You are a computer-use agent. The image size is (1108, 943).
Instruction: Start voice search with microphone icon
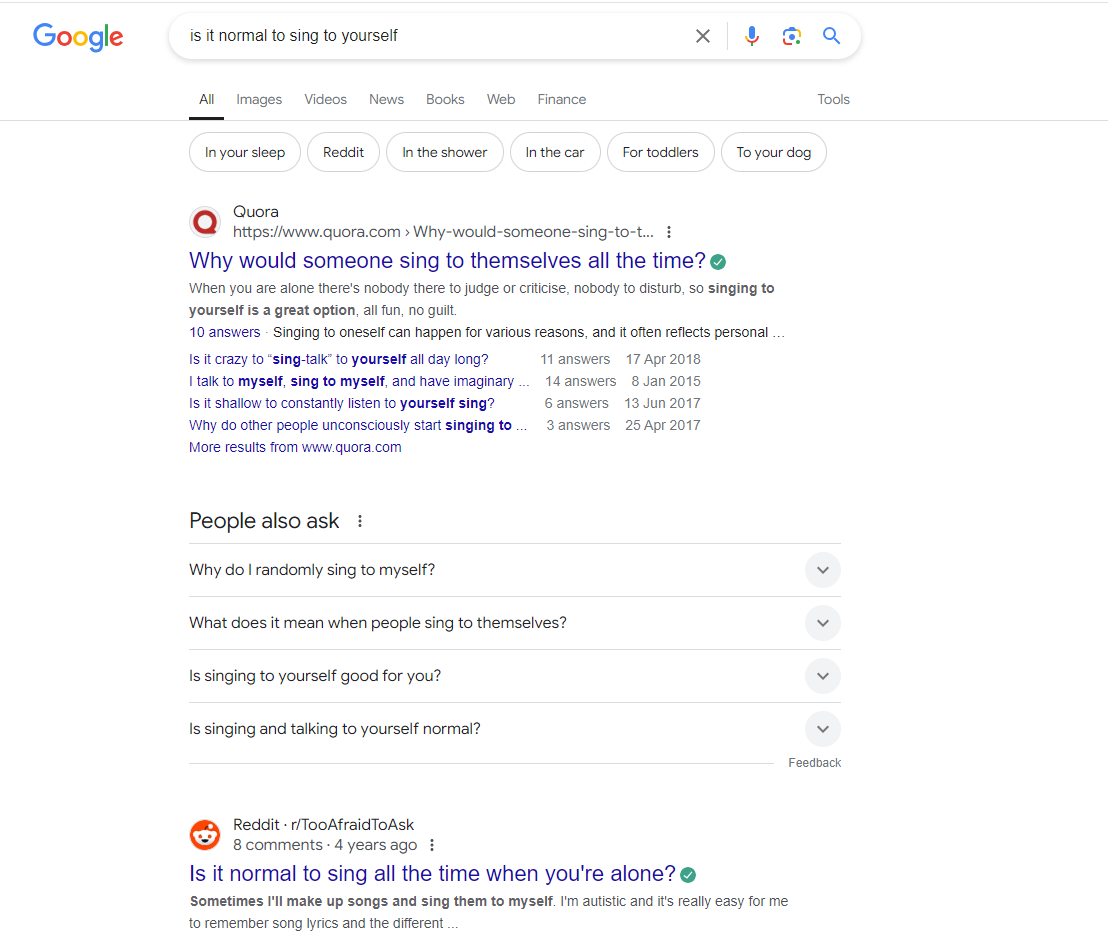[752, 36]
